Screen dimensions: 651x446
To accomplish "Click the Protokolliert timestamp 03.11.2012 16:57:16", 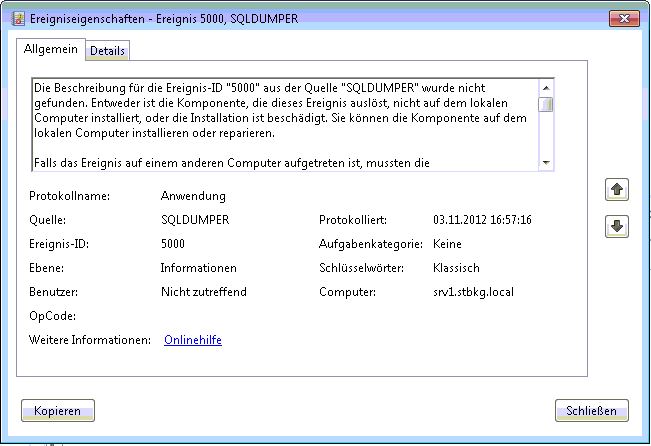I will tap(482, 220).
